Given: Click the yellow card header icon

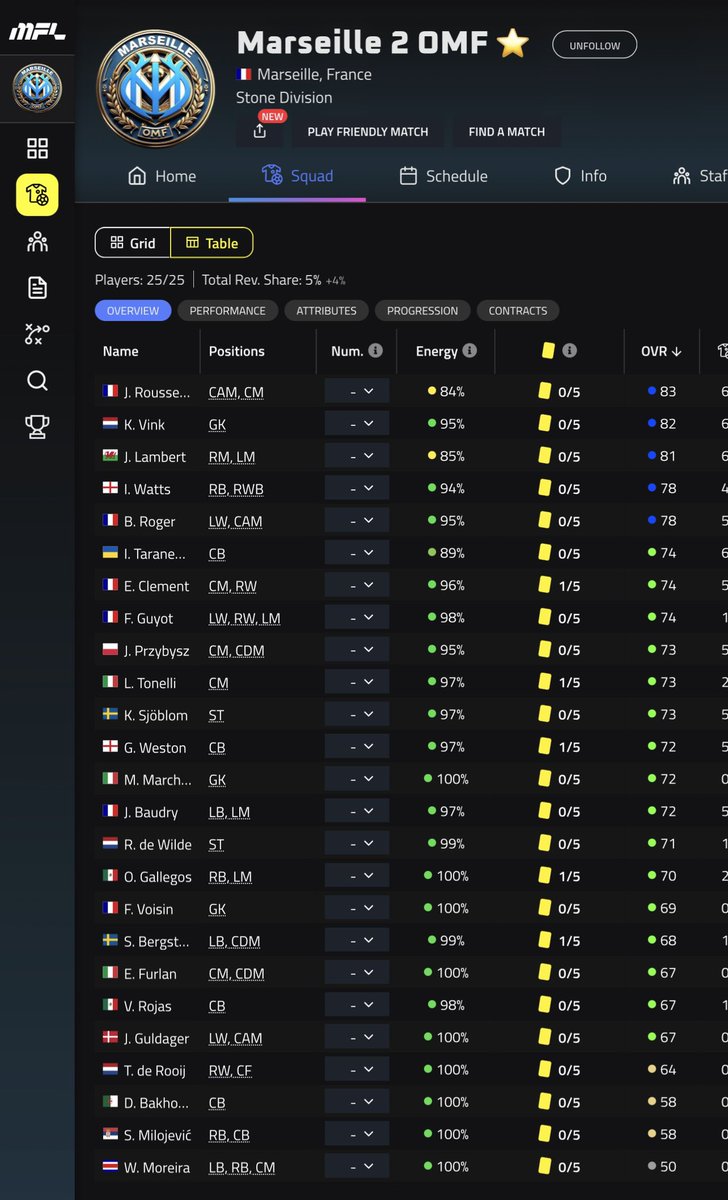Looking at the screenshot, I should 548,351.
